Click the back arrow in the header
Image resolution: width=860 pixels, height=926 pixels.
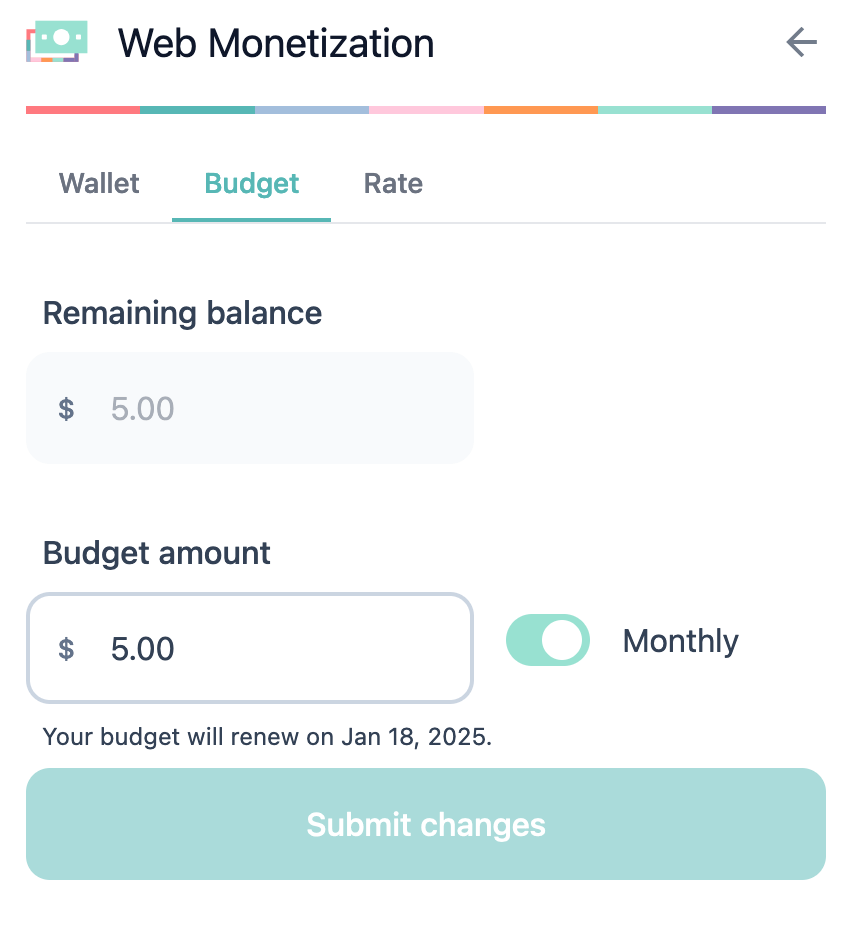(x=800, y=43)
